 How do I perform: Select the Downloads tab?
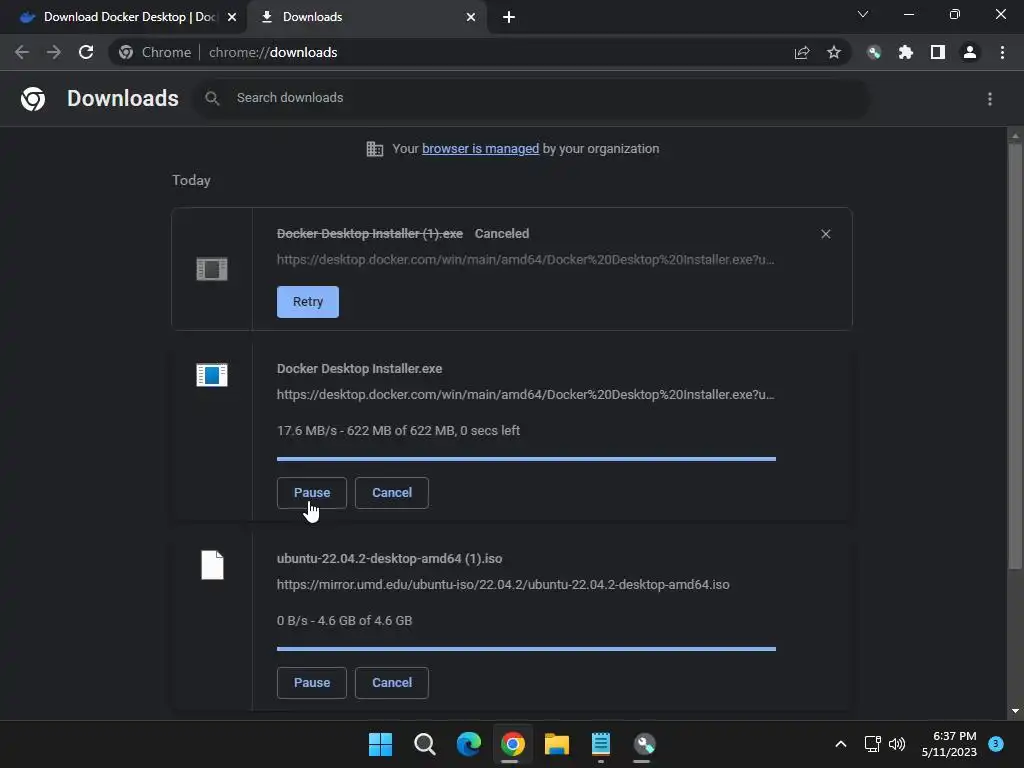click(367, 17)
